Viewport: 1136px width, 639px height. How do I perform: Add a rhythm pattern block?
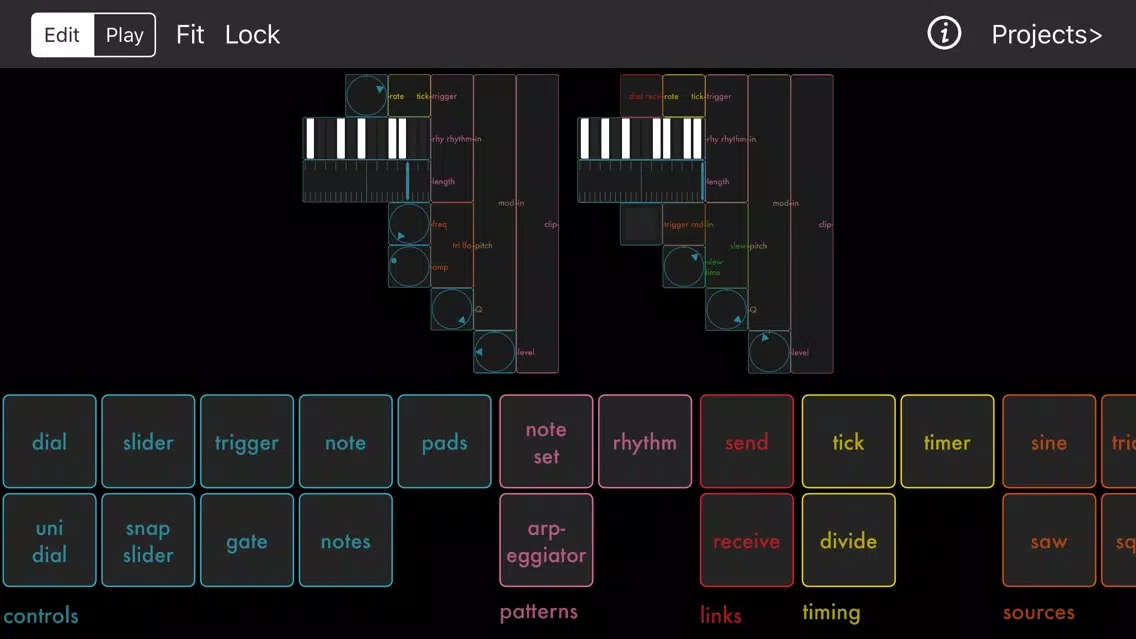[645, 441]
